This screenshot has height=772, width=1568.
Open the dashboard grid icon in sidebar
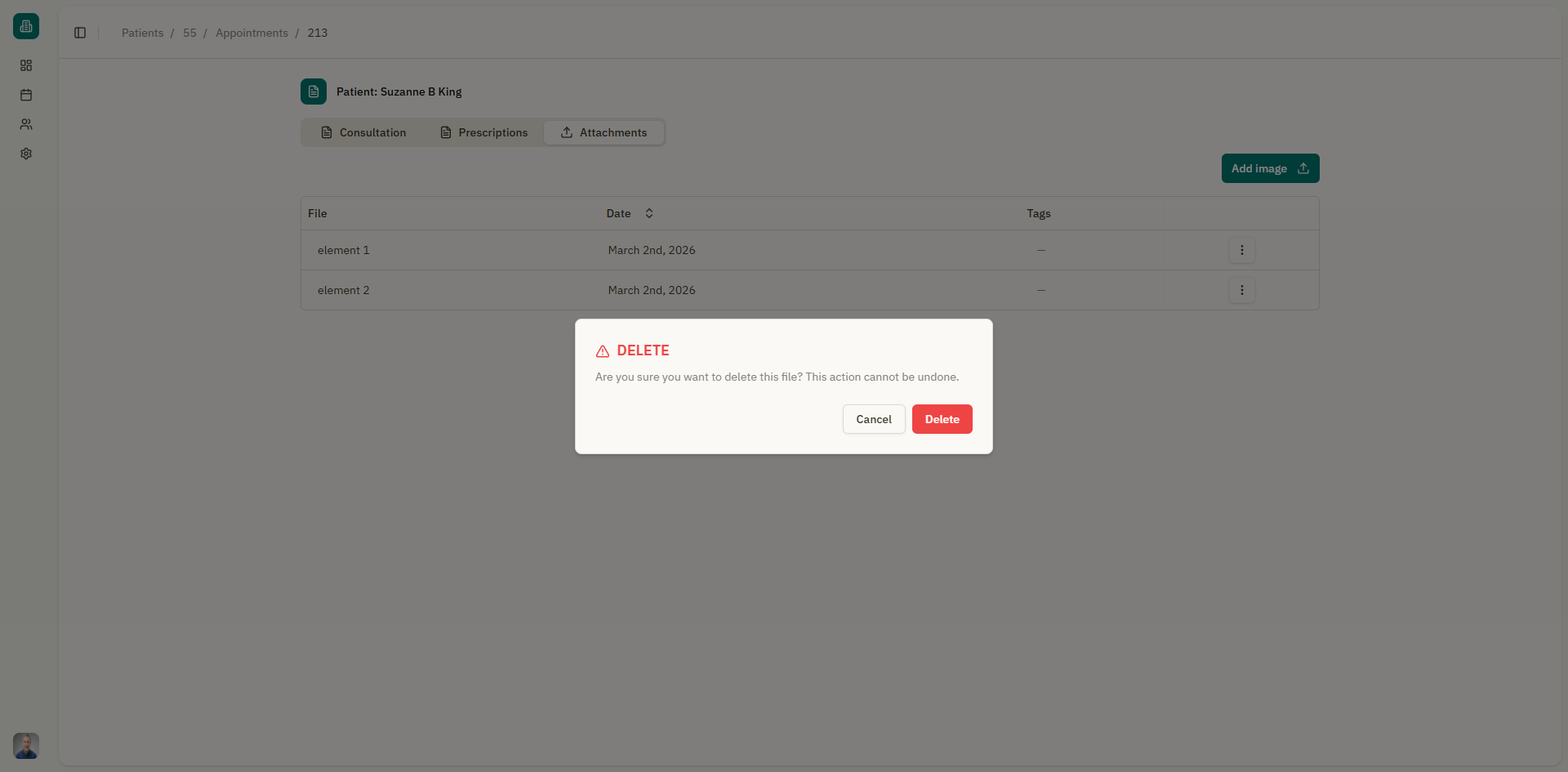point(26,65)
